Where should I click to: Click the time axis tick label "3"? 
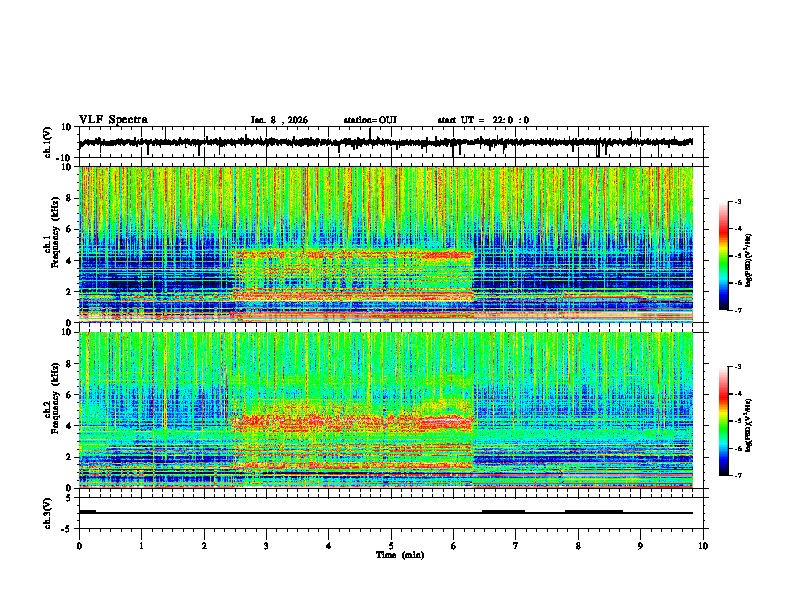point(266,546)
